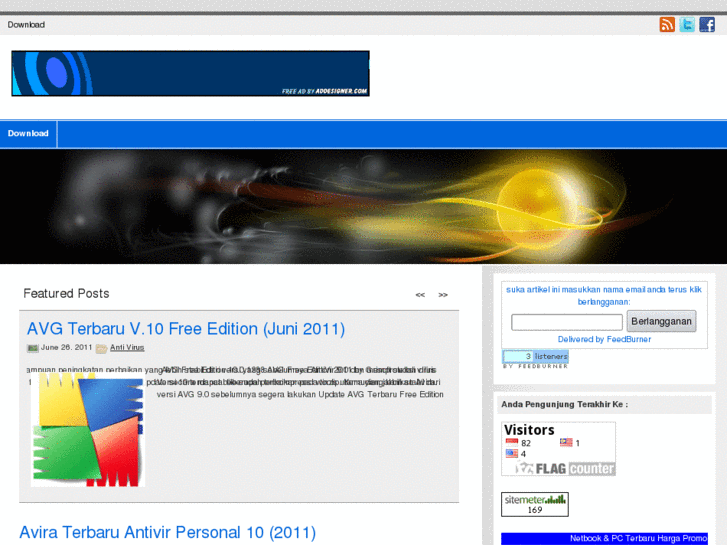
Task: Open the Twitter icon in top bar
Action: [x=687, y=25]
